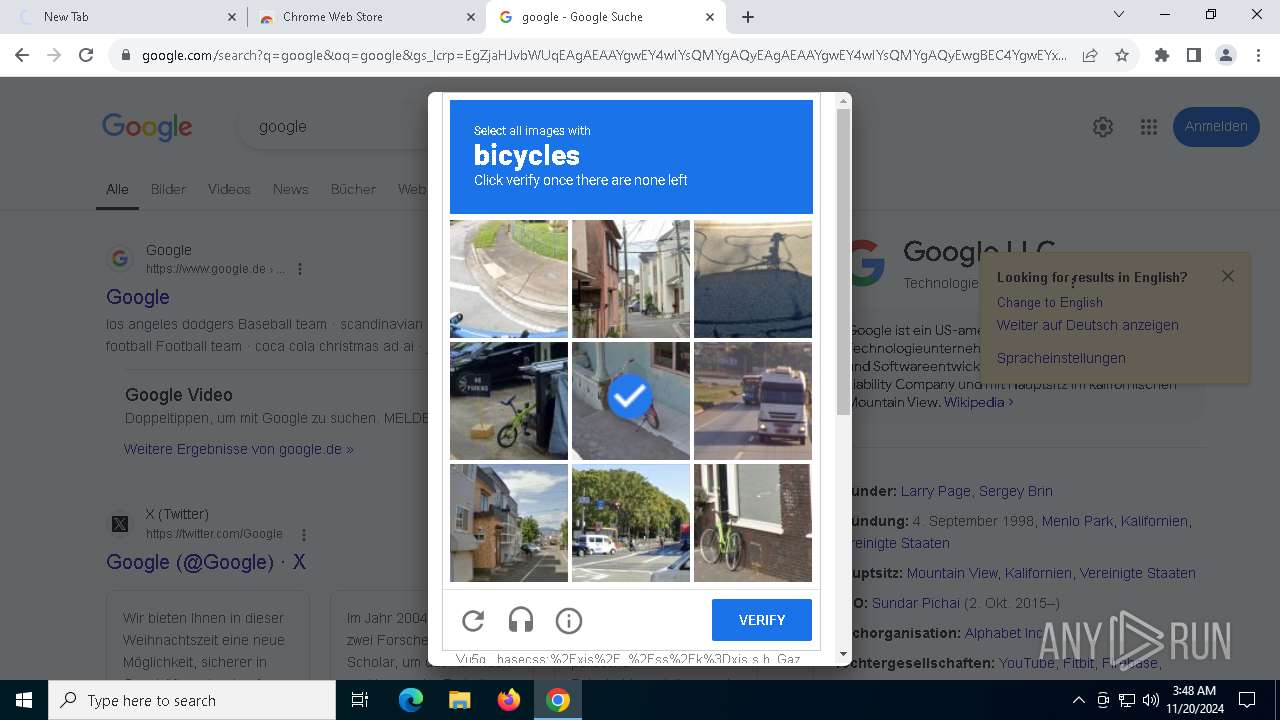Go back in Chrome
1280x720 pixels.
coord(22,56)
